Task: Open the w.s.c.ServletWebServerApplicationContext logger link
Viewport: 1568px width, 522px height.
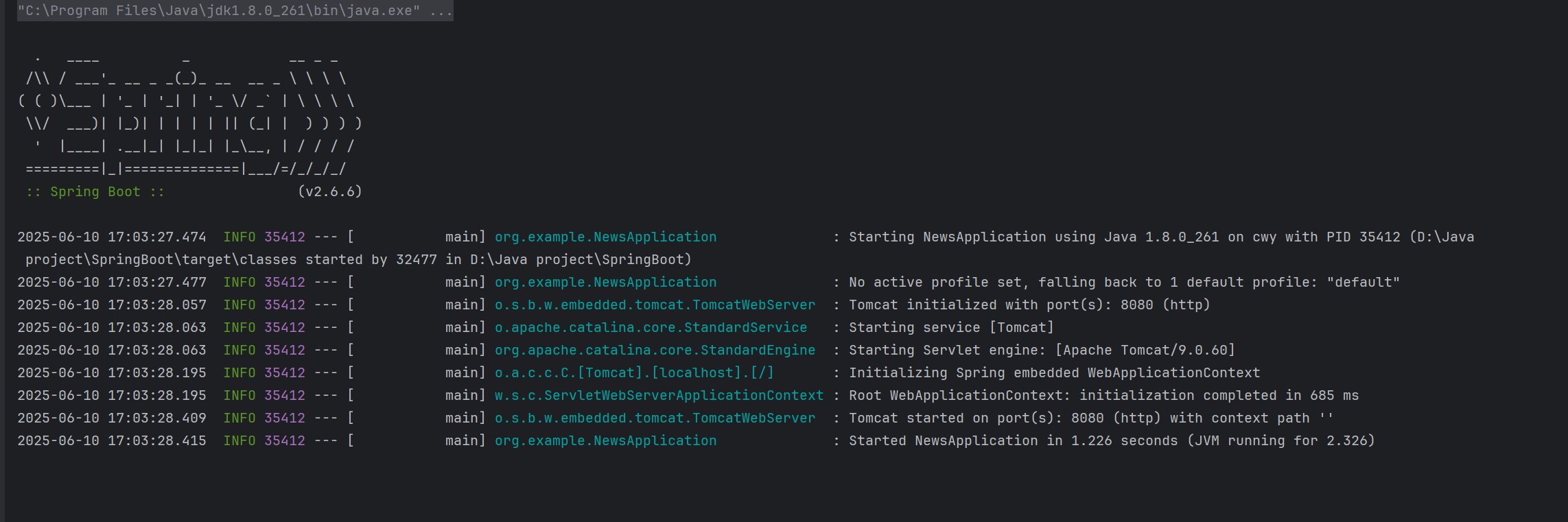Action: [x=659, y=395]
